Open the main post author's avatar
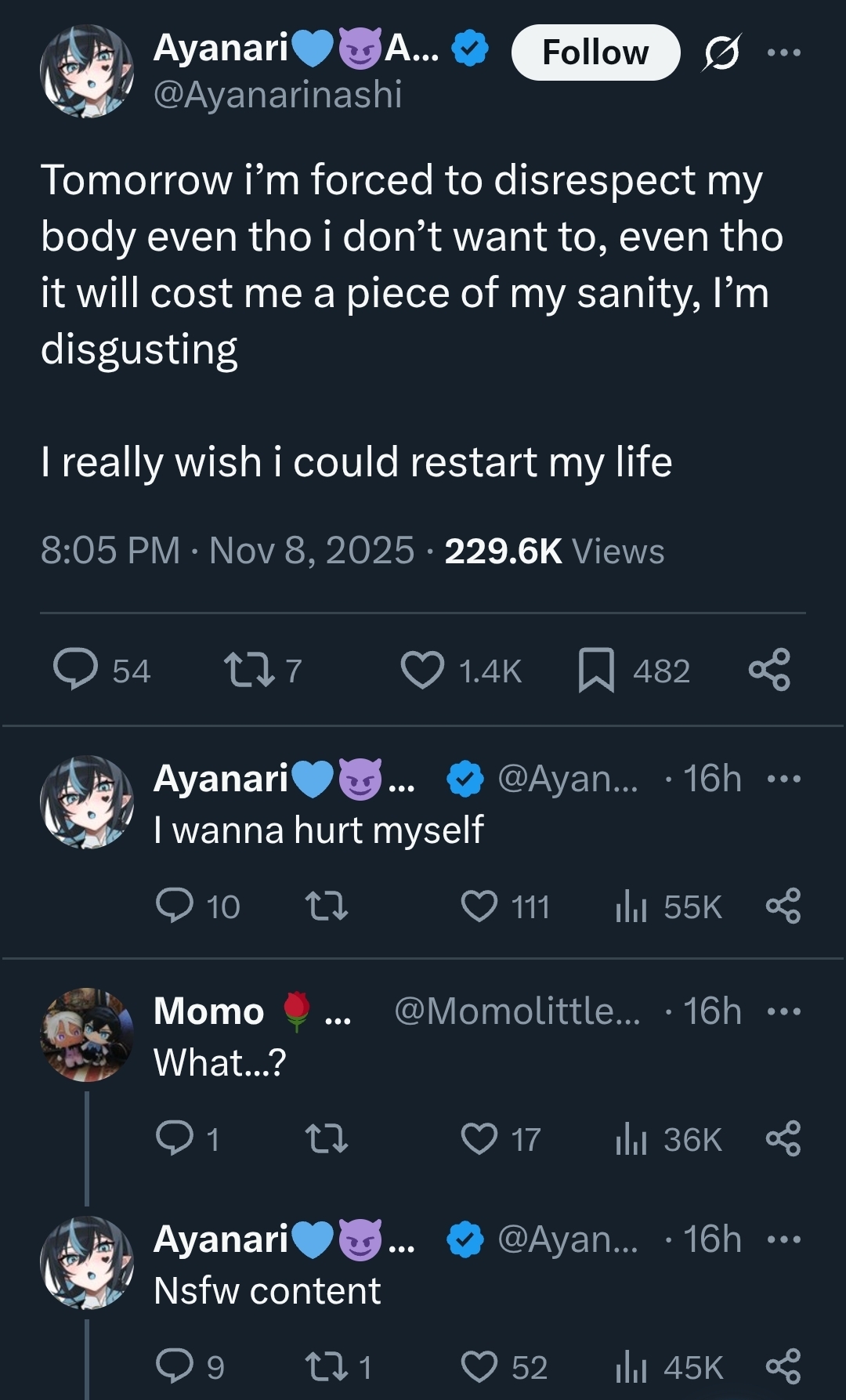The height and width of the screenshot is (1400, 846). coord(87,71)
